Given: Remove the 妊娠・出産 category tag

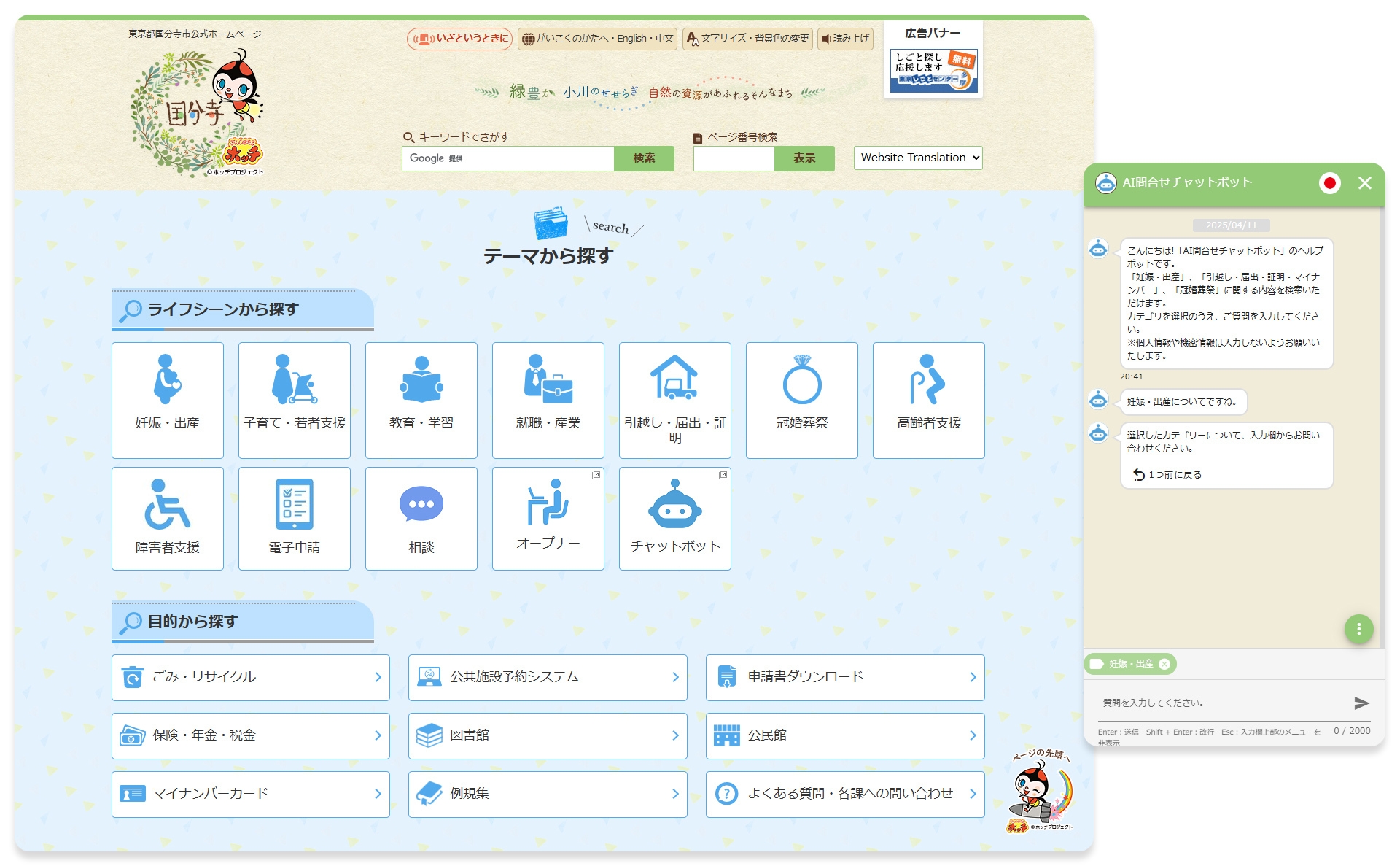Looking at the screenshot, I should pos(1165,664).
